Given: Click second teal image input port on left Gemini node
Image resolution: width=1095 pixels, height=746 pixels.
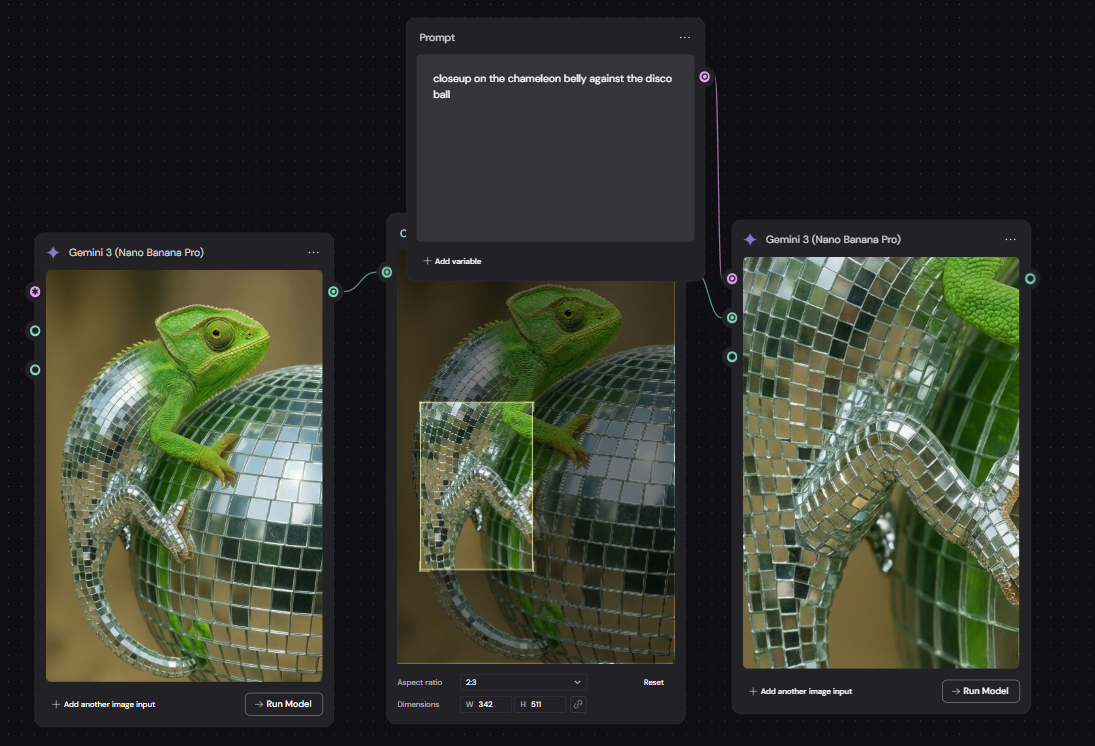Looking at the screenshot, I should (x=35, y=370).
